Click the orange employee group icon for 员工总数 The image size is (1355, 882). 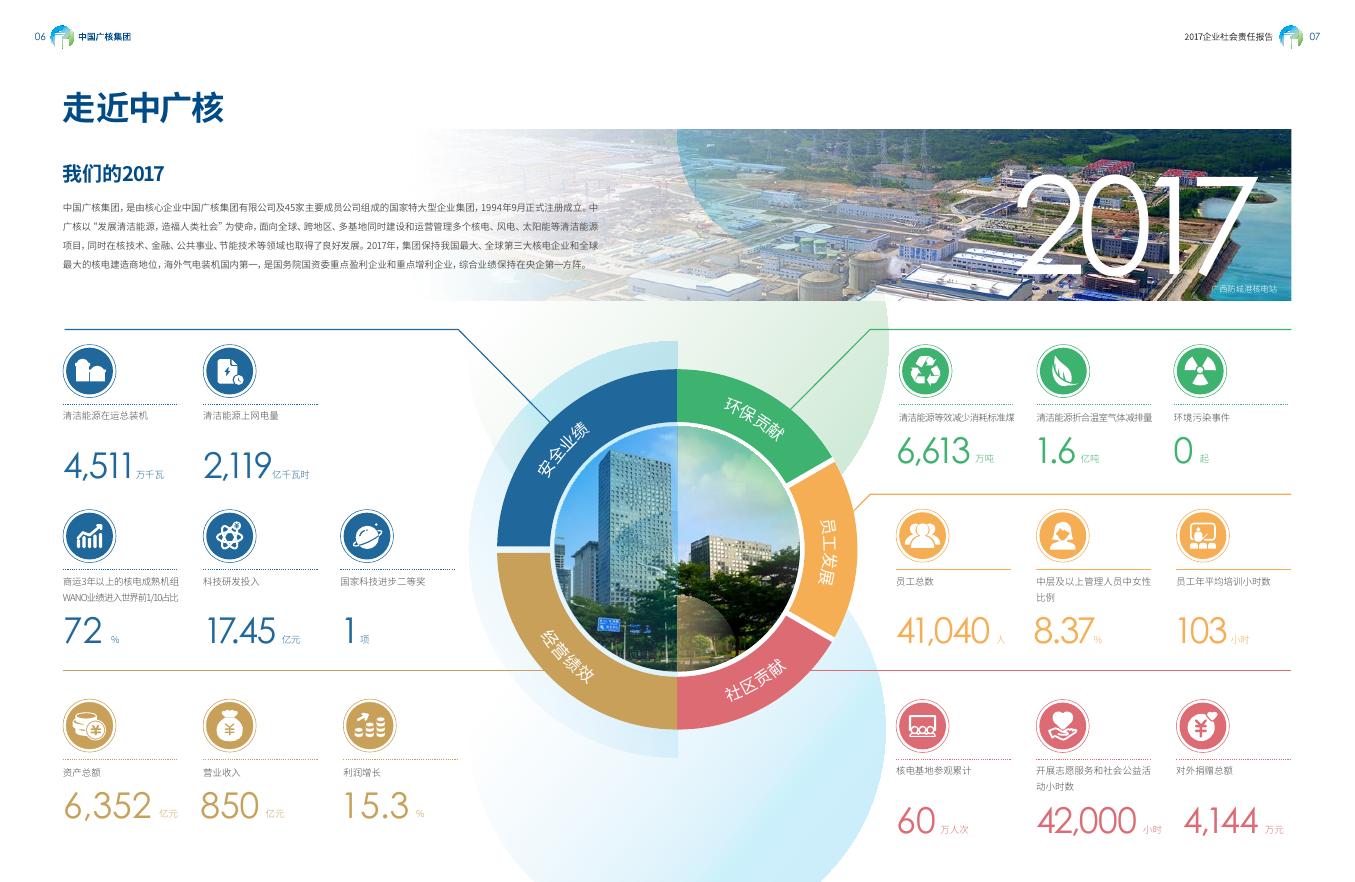coord(921,536)
